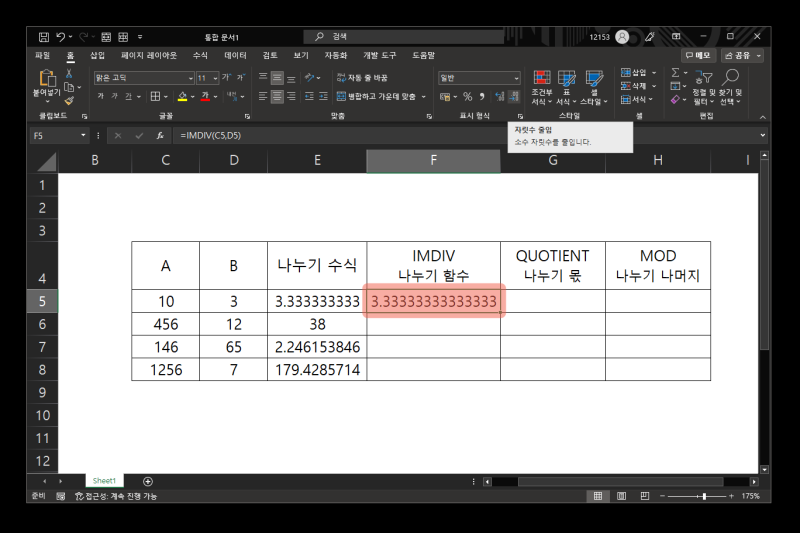
Task: Cut the selection with the scissors icon
Action: click(69, 74)
